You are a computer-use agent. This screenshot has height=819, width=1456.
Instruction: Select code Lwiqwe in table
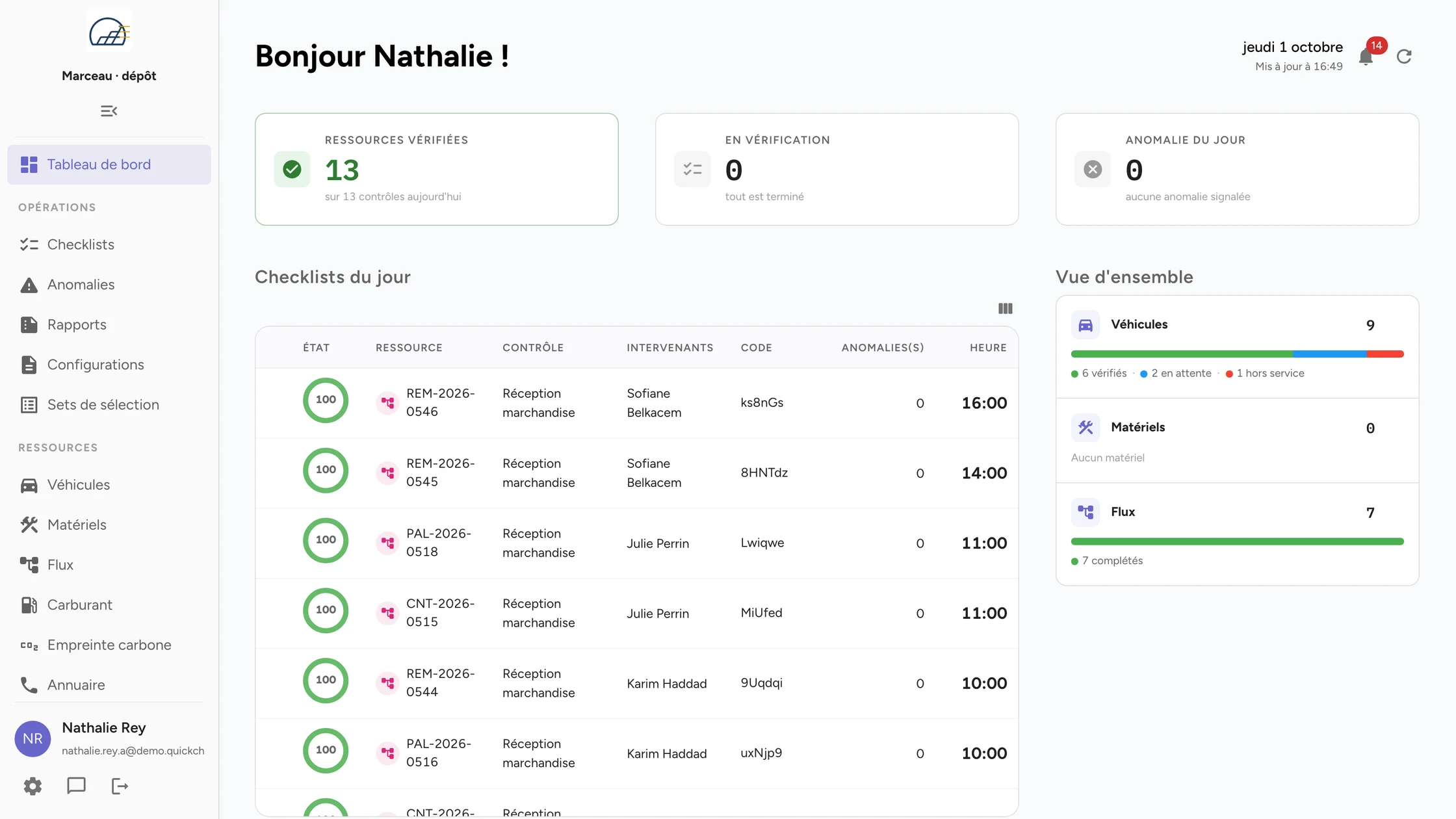click(762, 543)
